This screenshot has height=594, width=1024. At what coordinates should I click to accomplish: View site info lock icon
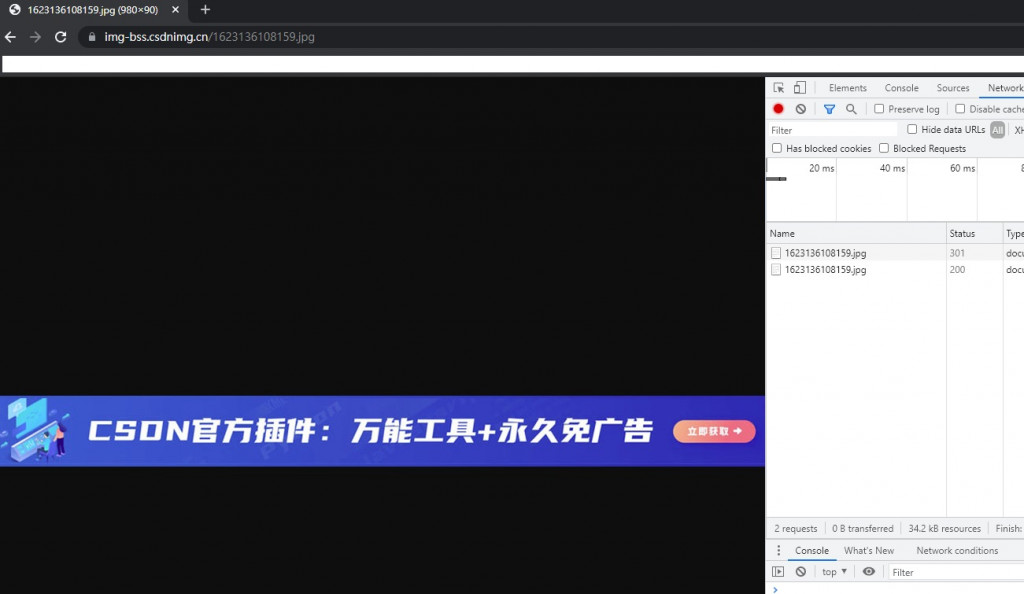pos(92,37)
